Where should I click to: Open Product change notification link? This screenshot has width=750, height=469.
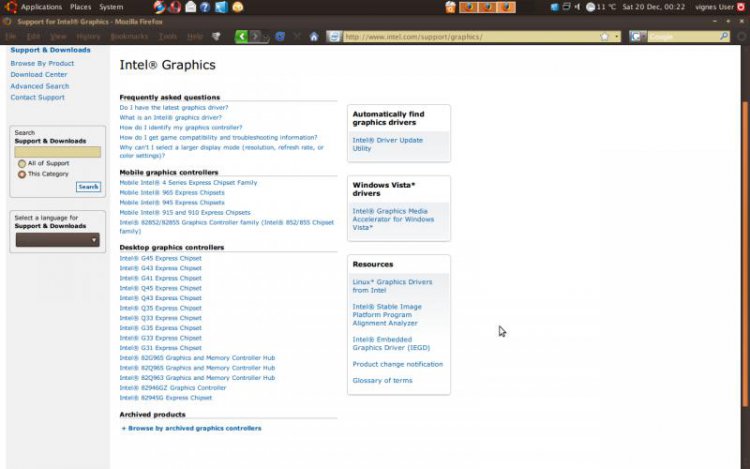[397, 364]
